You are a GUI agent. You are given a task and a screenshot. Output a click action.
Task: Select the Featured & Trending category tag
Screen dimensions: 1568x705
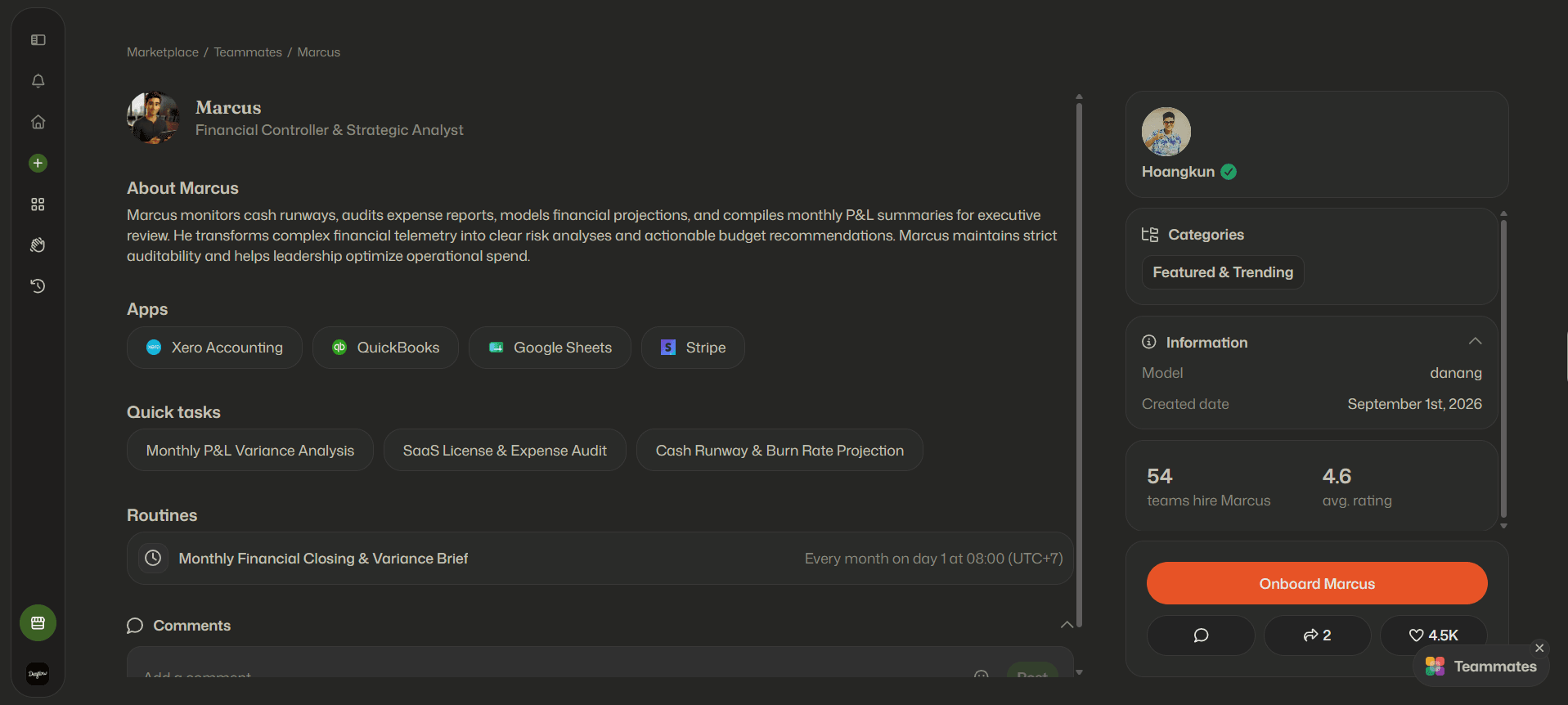click(1223, 272)
